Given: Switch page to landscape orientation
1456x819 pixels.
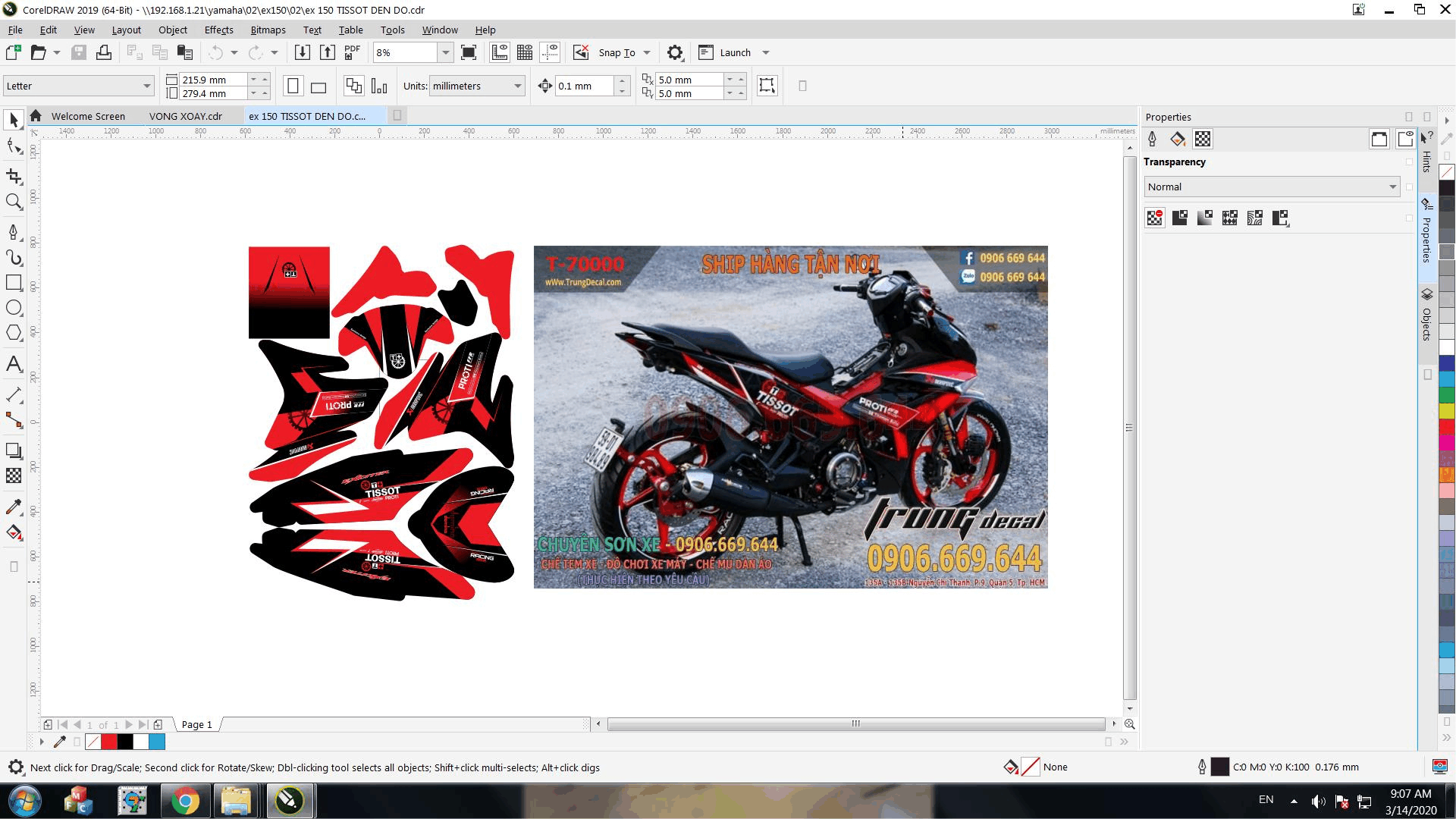Looking at the screenshot, I should (318, 86).
